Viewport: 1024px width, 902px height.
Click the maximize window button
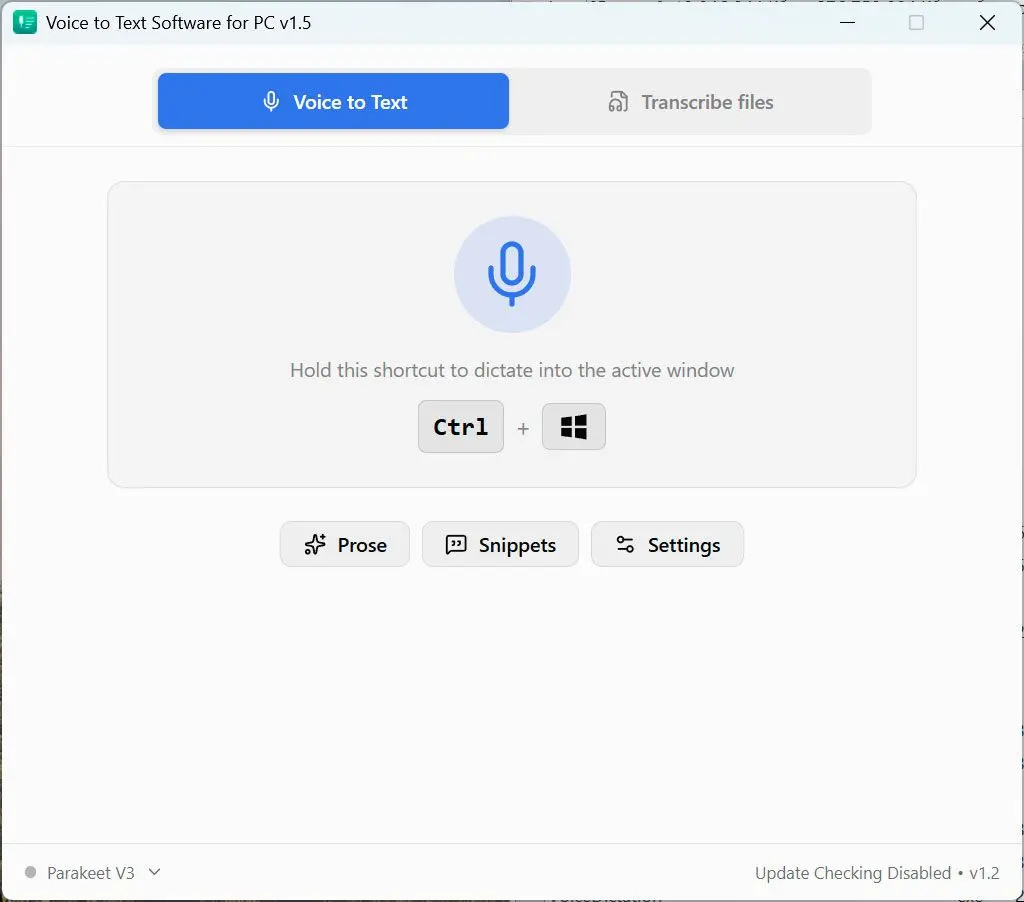point(916,23)
